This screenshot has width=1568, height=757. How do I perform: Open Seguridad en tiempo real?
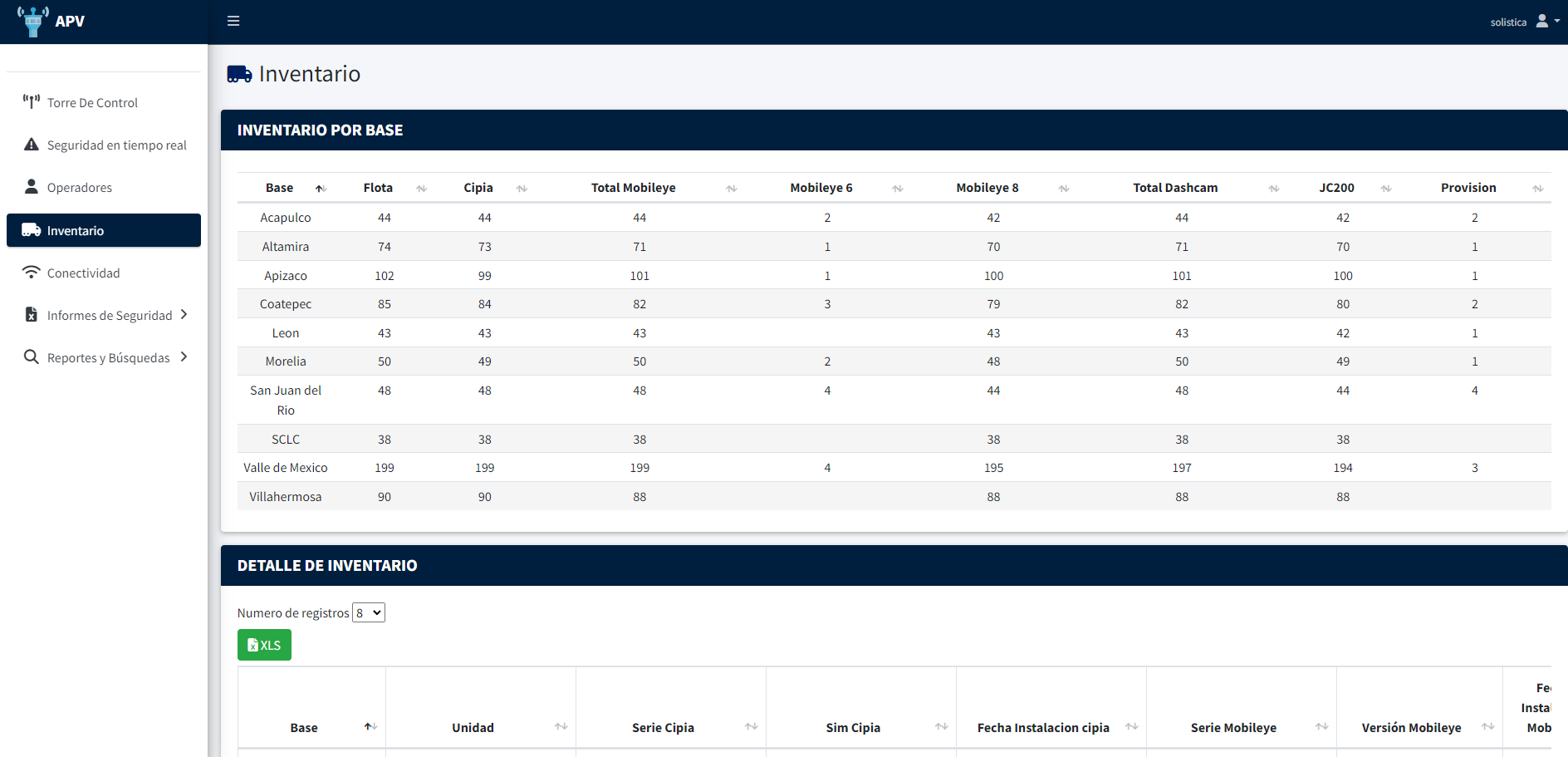coord(104,145)
